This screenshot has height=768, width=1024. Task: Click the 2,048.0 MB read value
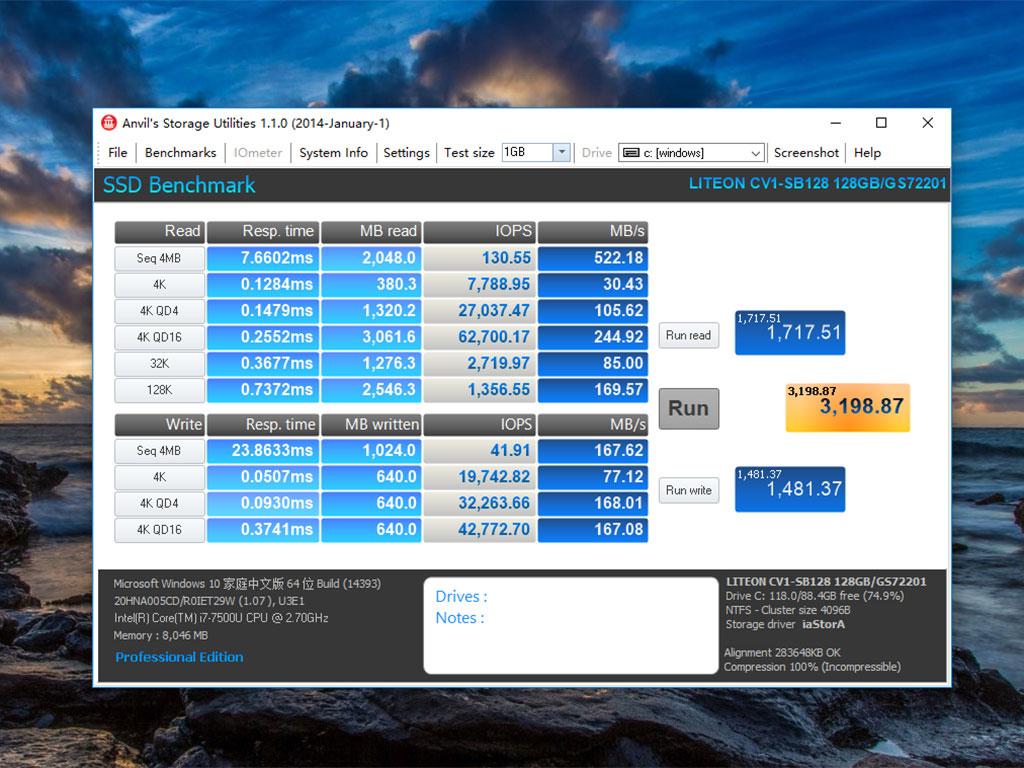click(x=371, y=259)
